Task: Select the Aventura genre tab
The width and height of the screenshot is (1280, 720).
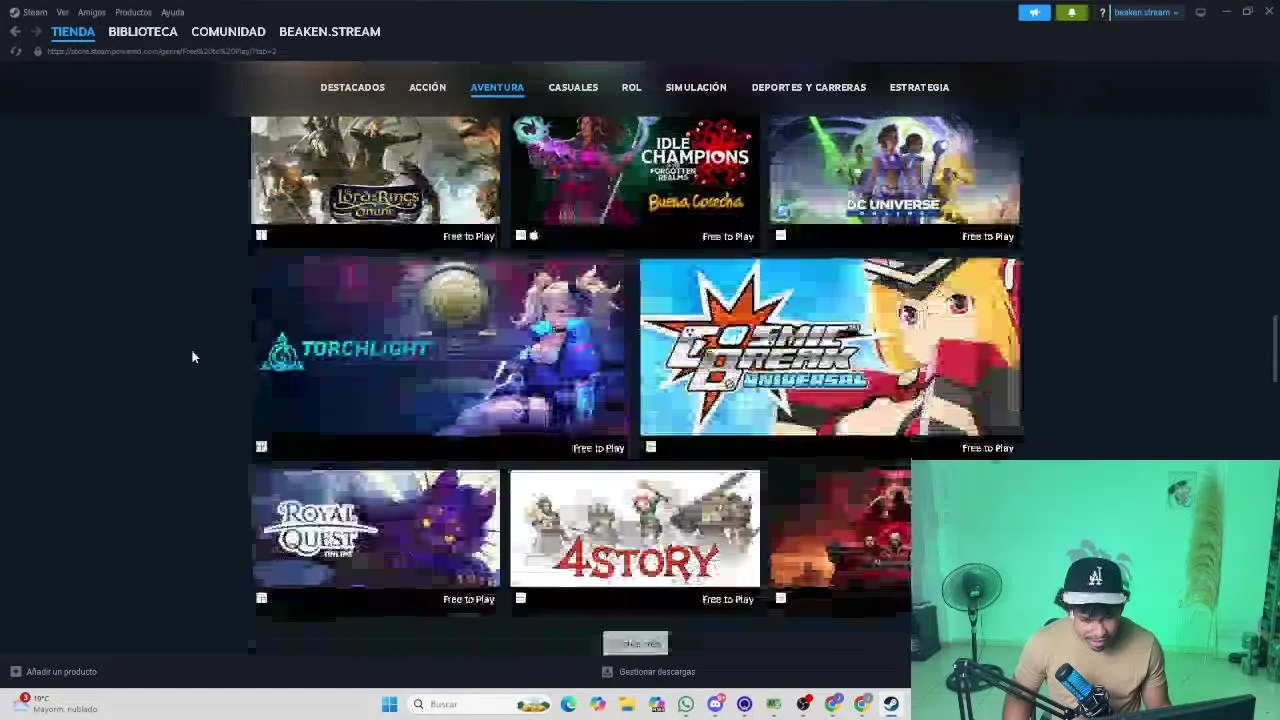Action: 497,87
